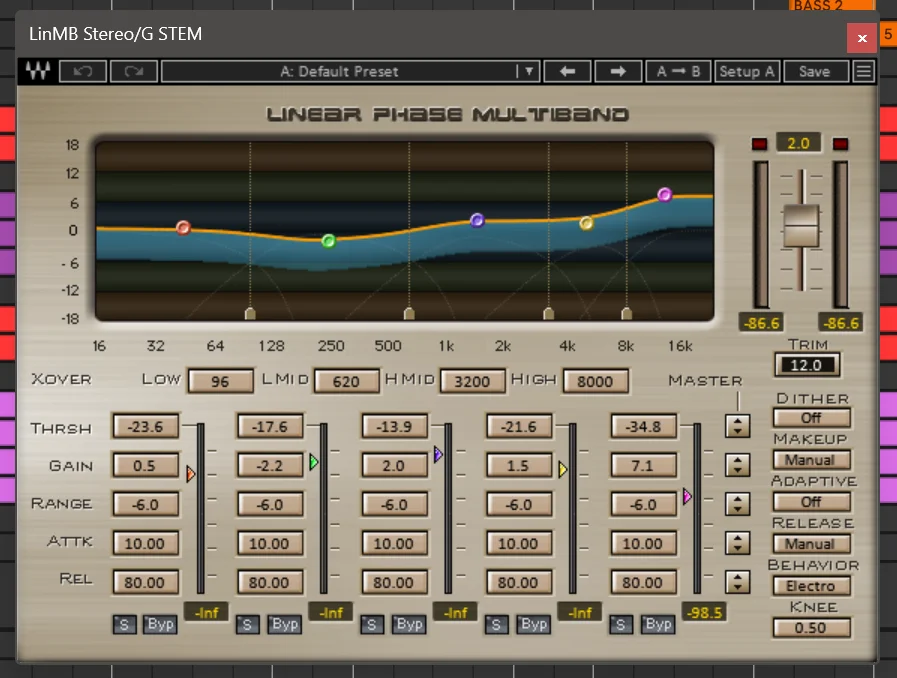The height and width of the screenshot is (678, 897).
Task: Load the previous preset with left arrow
Action: point(567,72)
